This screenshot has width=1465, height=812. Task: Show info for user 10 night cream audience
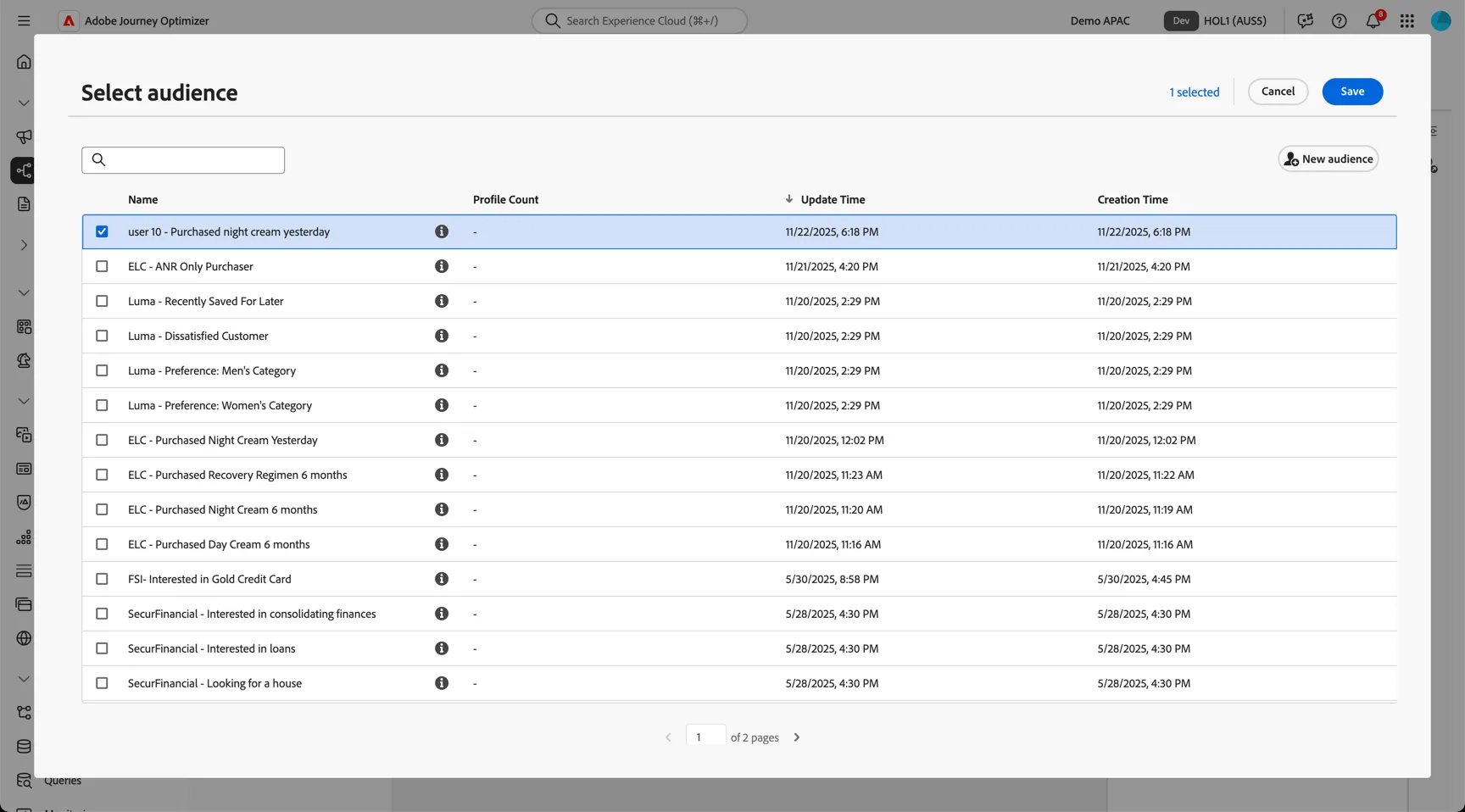441,231
